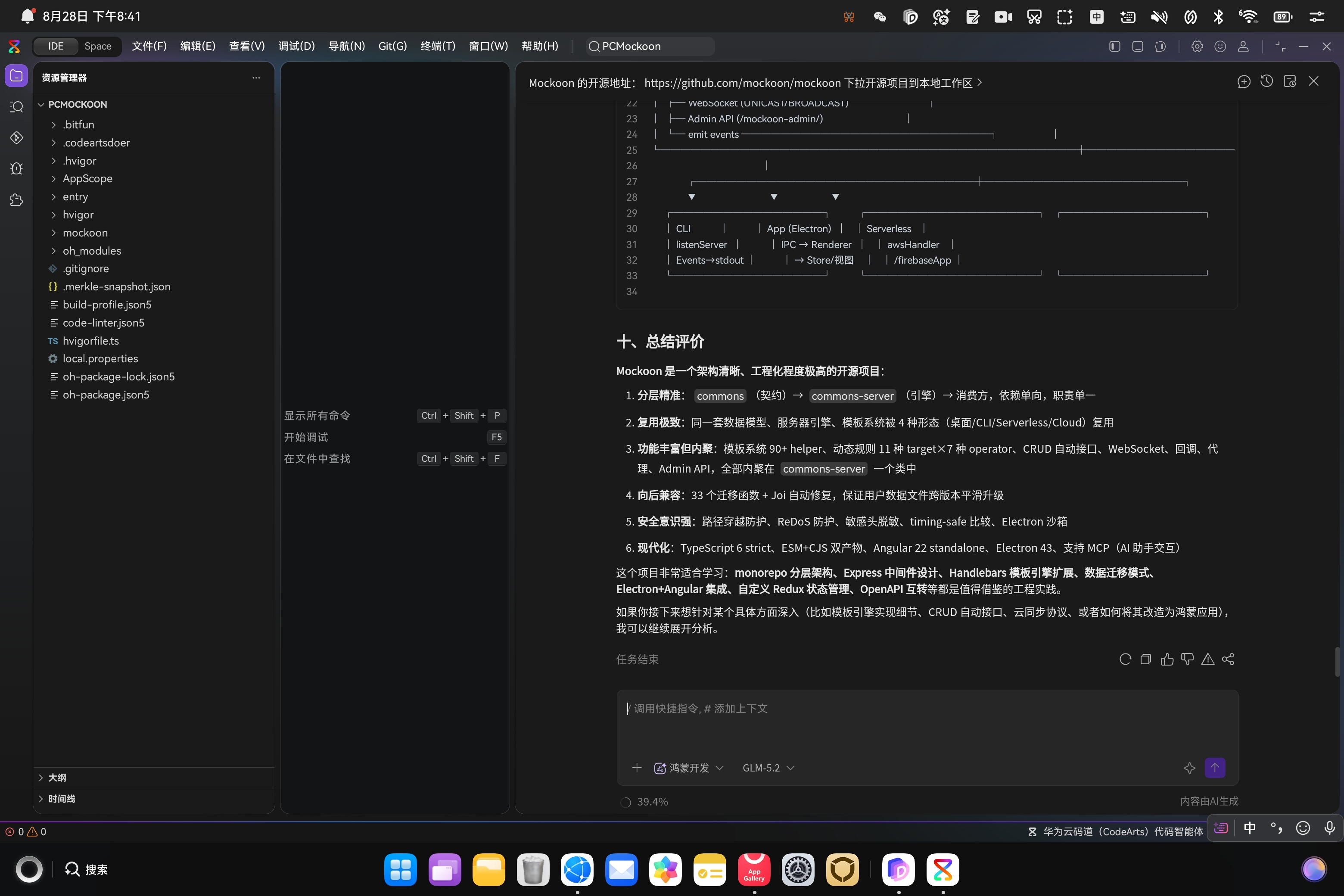Screen dimensions: 1344x896
Task: Click the 在文件中查找 shortcut entry
Action: click(x=395, y=458)
